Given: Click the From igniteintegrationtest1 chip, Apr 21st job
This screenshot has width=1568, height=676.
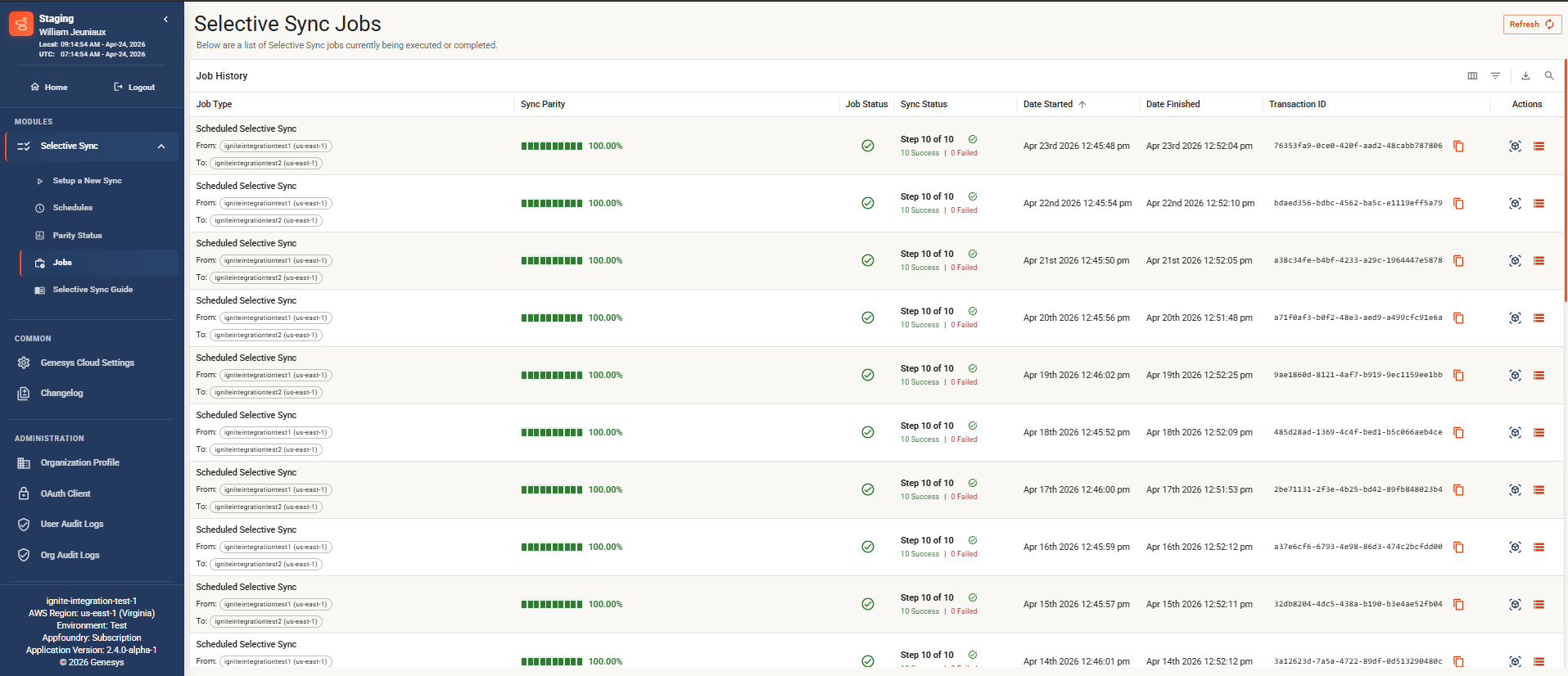Looking at the screenshot, I should click(275, 260).
